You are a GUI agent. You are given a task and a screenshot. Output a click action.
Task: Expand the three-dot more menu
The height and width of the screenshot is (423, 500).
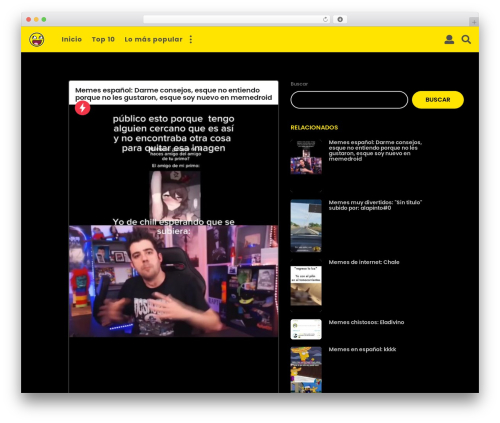191,39
